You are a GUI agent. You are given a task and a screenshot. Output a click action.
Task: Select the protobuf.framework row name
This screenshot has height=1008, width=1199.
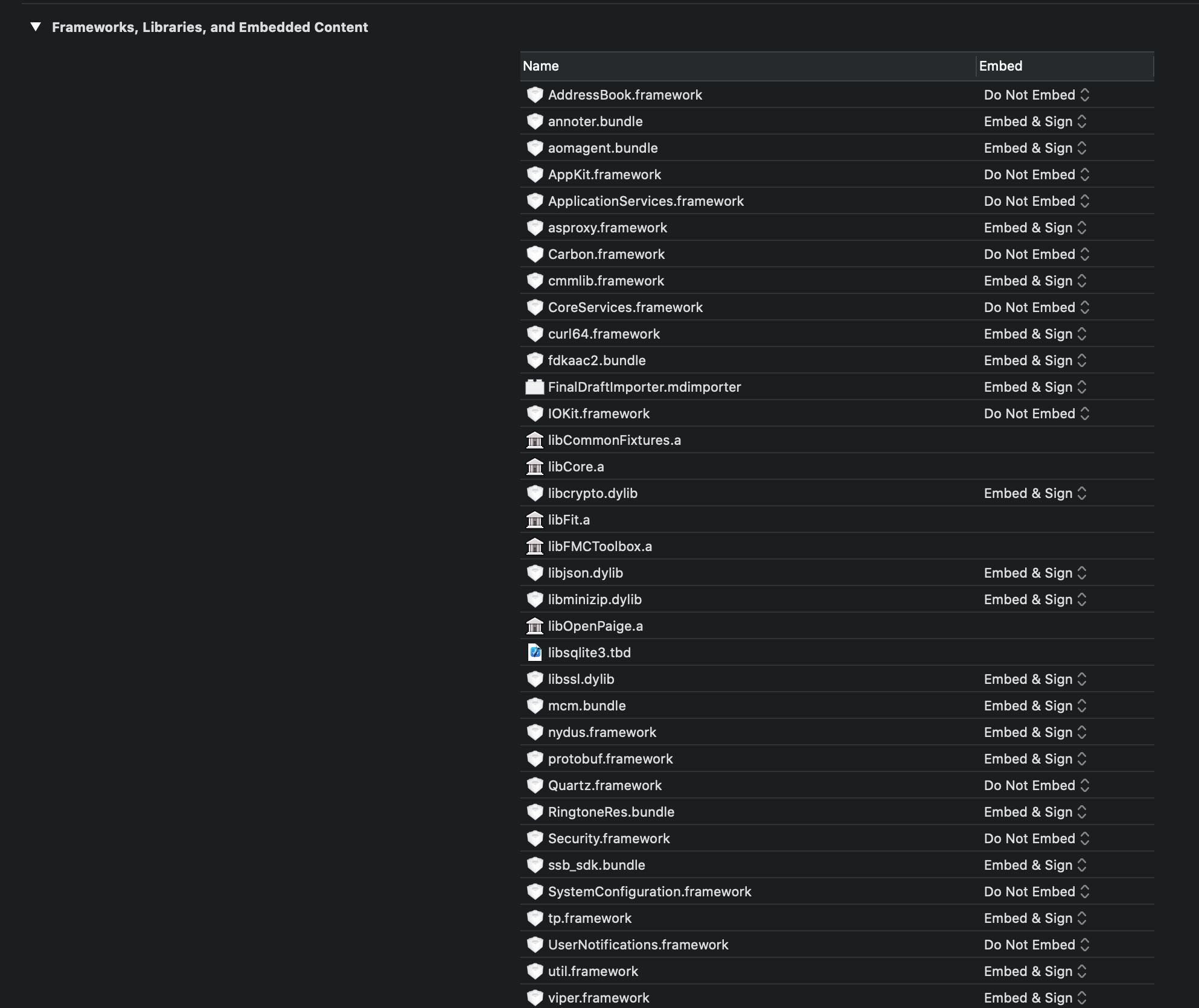[610, 759]
